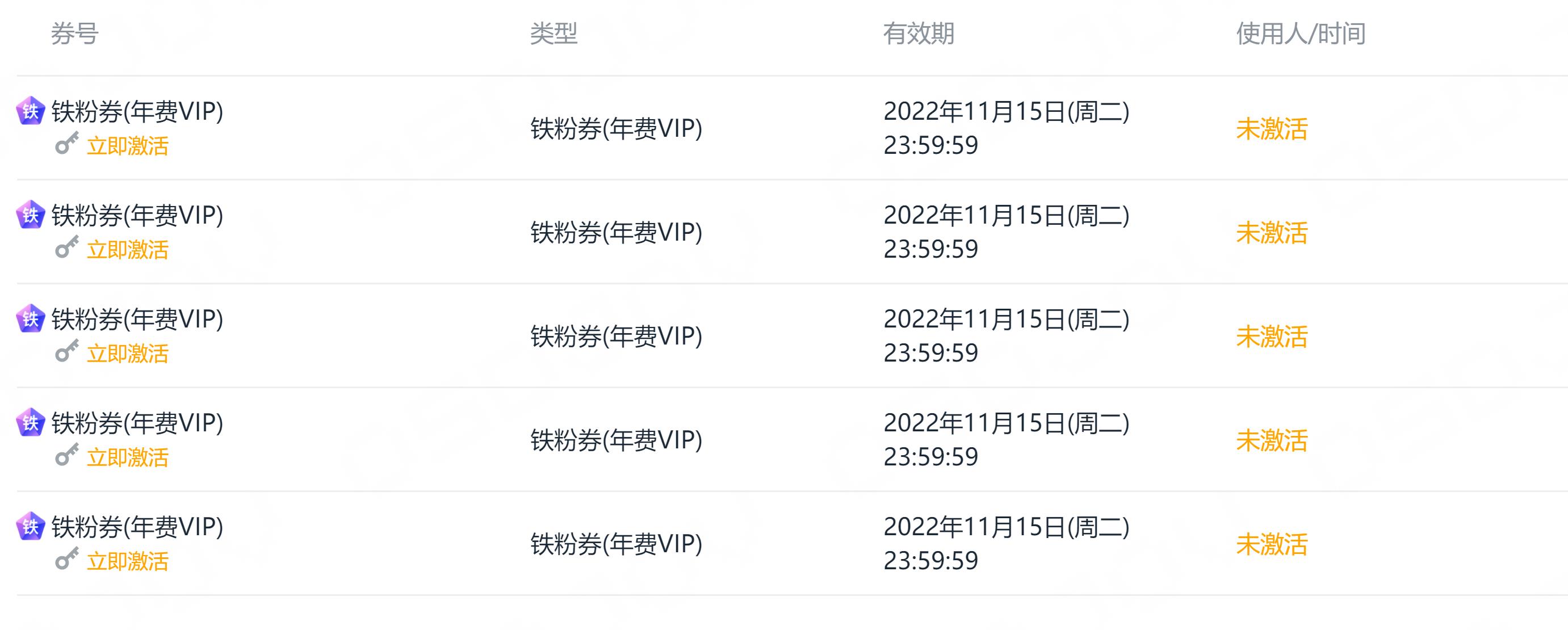This screenshot has width=1568, height=630.
Task: Click the key icon in fifth coupon row
Action: tap(67, 558)
